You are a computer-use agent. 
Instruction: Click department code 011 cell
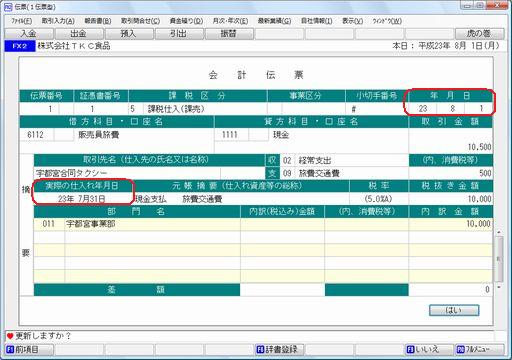click(x=49, y=224)
